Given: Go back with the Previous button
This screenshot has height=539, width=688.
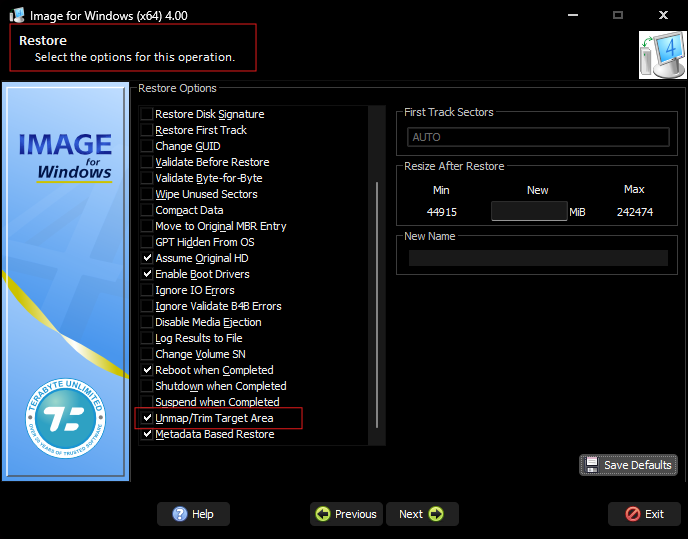Looking at the screenshot, I should point(346,514).
